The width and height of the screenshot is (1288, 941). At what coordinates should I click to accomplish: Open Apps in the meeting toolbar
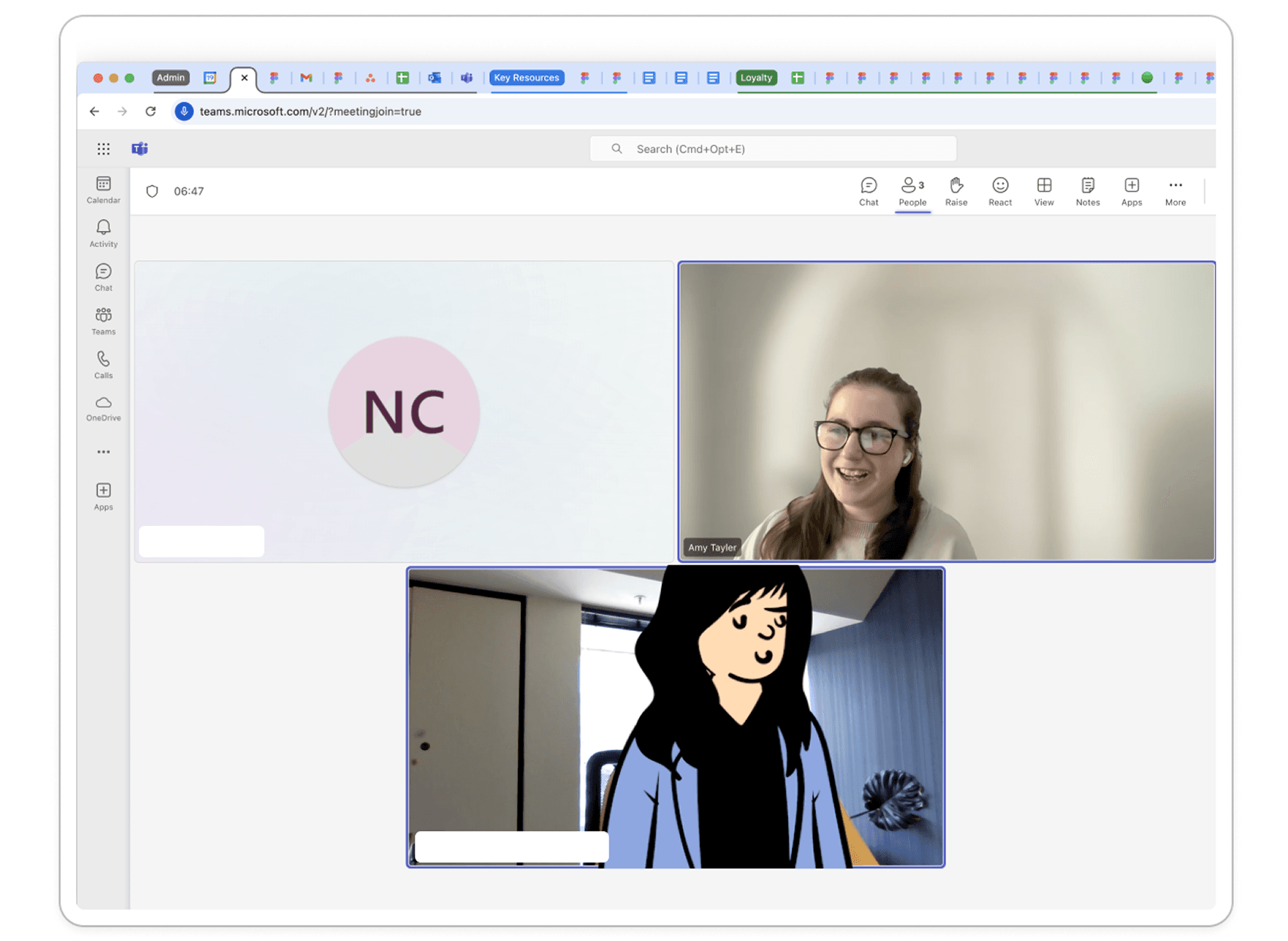coord(1132,192)
